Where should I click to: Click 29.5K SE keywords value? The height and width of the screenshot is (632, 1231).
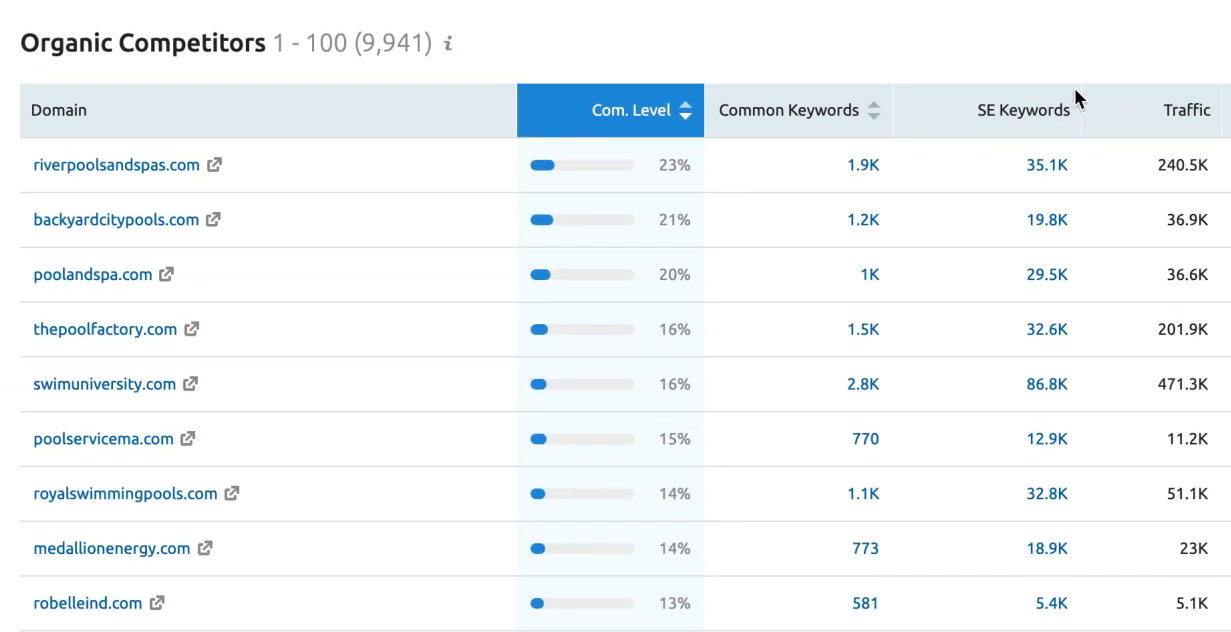1047,274
